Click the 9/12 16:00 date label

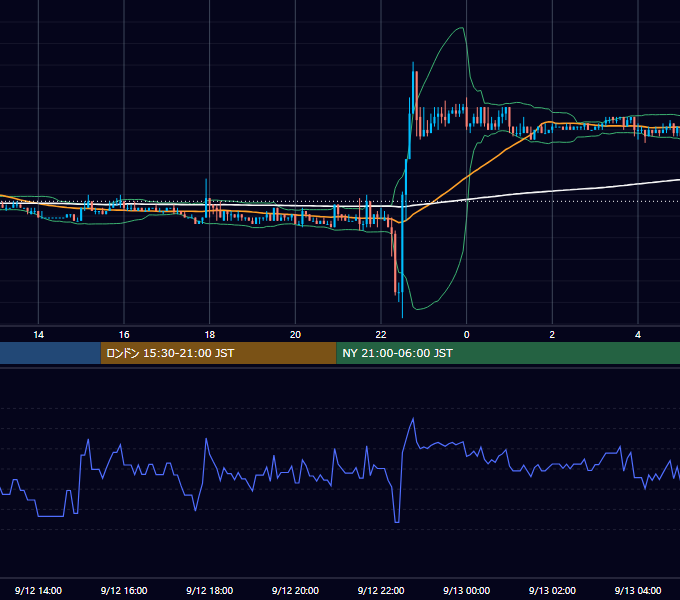click(x=124, y=590)
